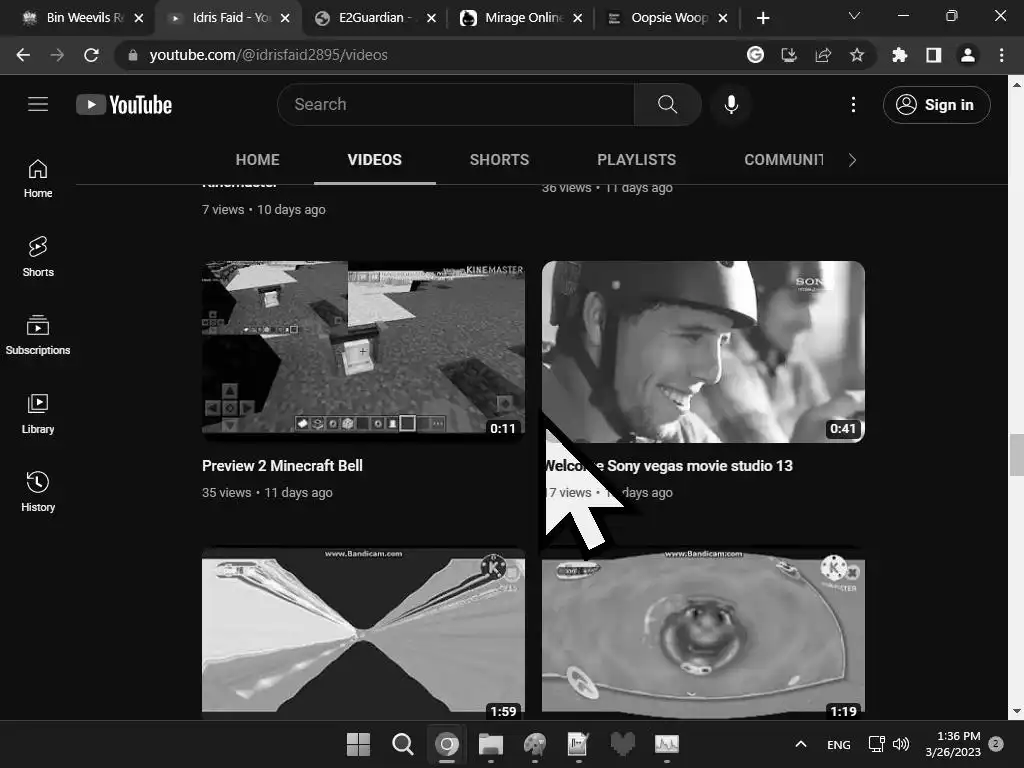Viewport: 1024px width, 768px height.
Task: Open the PLAYLISTS channel tab
Action: 637,160
